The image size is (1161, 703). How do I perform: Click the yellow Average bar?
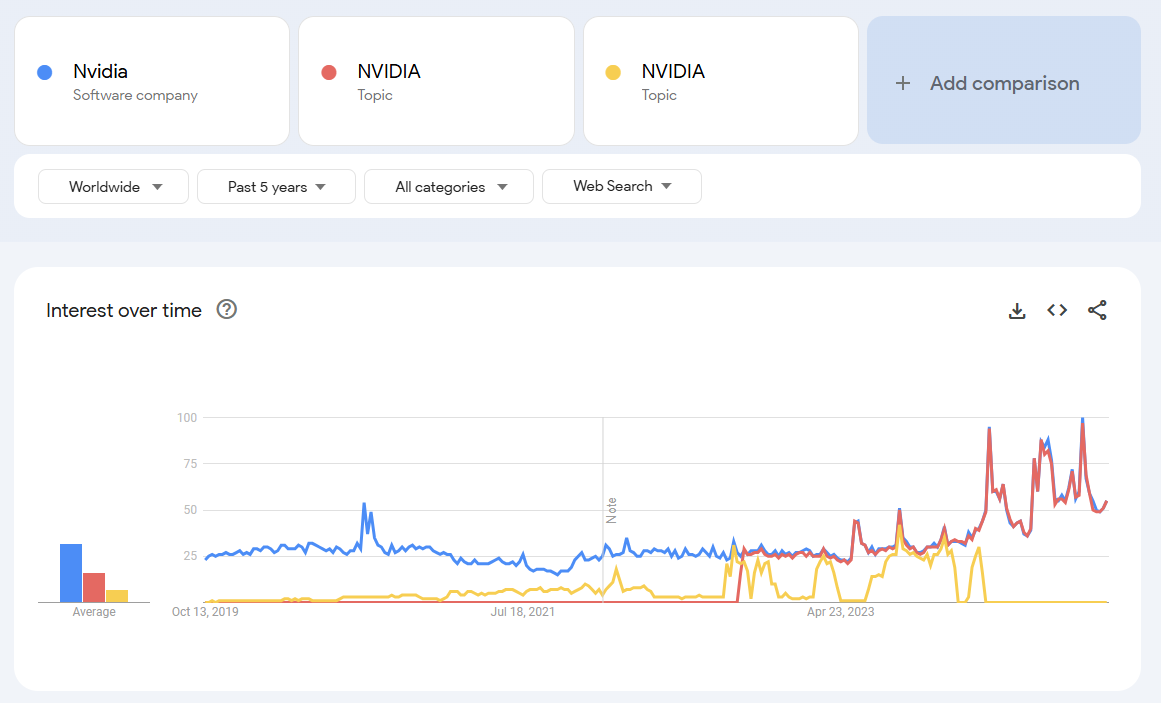117,596
